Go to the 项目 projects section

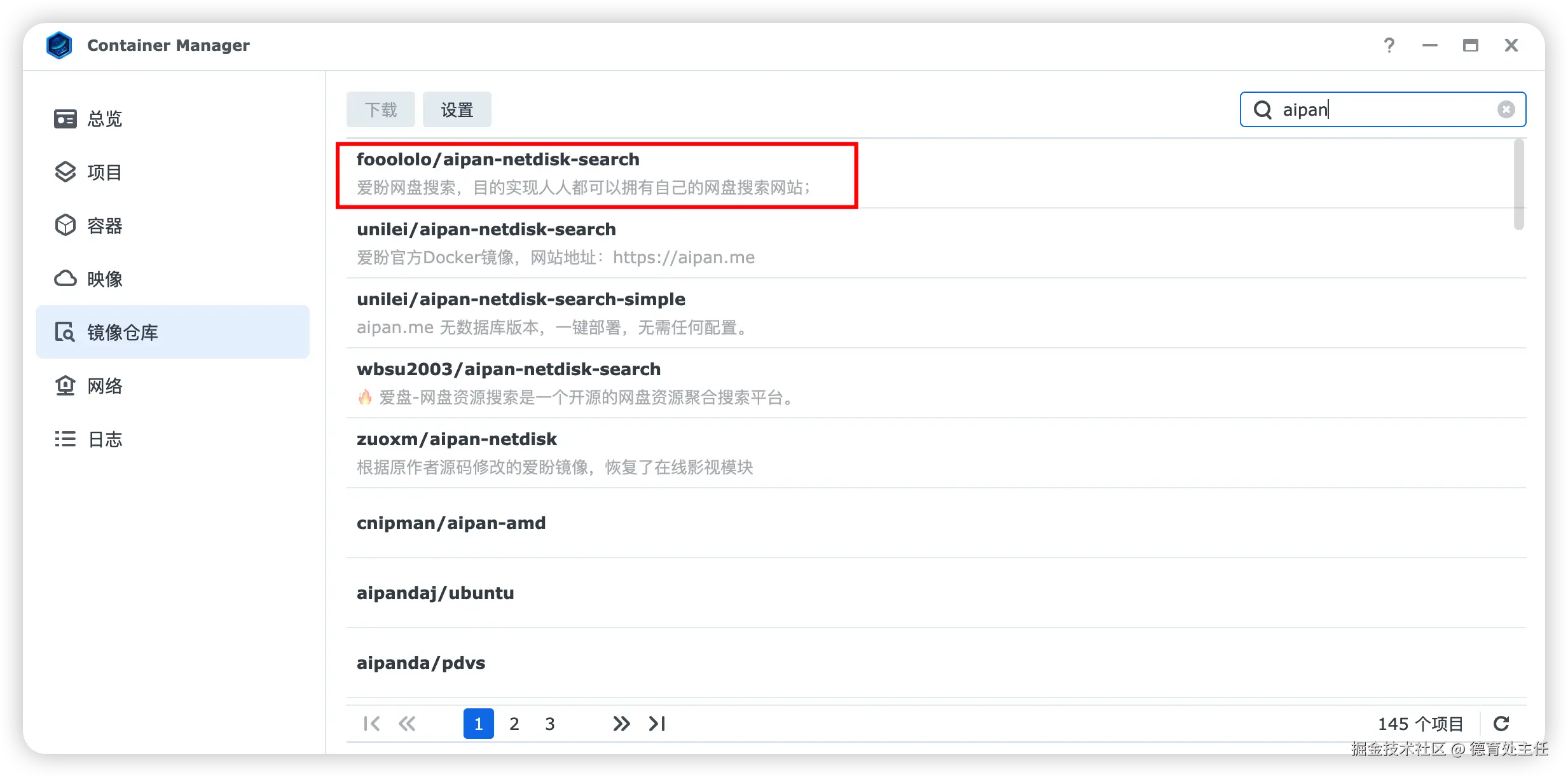tap(105, 172)
